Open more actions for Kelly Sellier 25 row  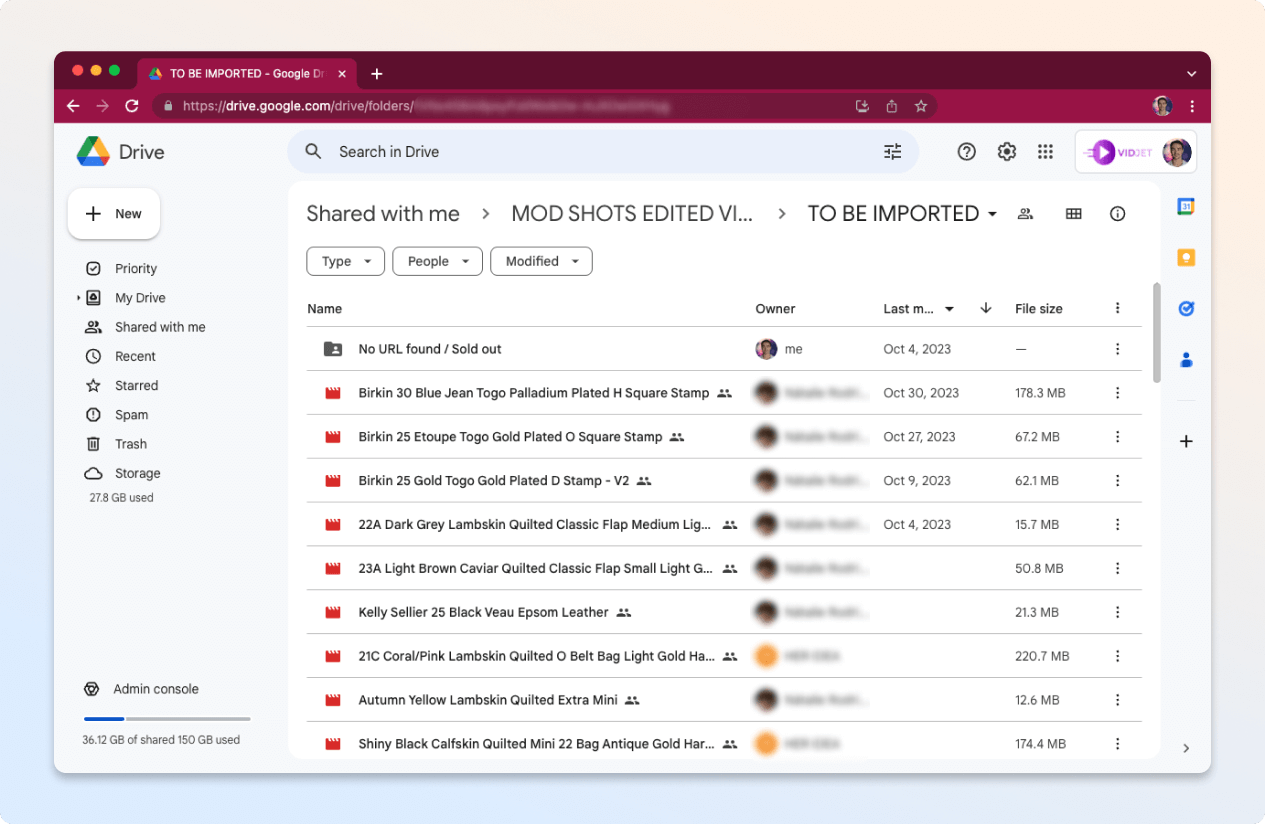coord(1118,612)
